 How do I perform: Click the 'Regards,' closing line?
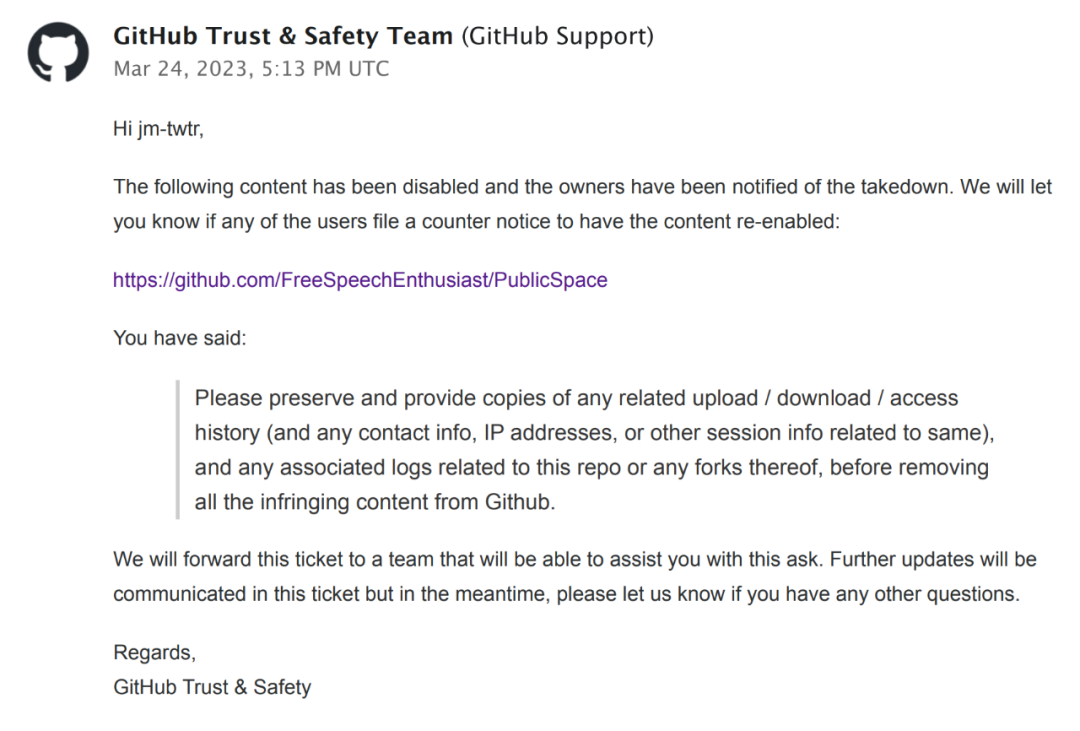pyautogui.click(x=154, y=653)
